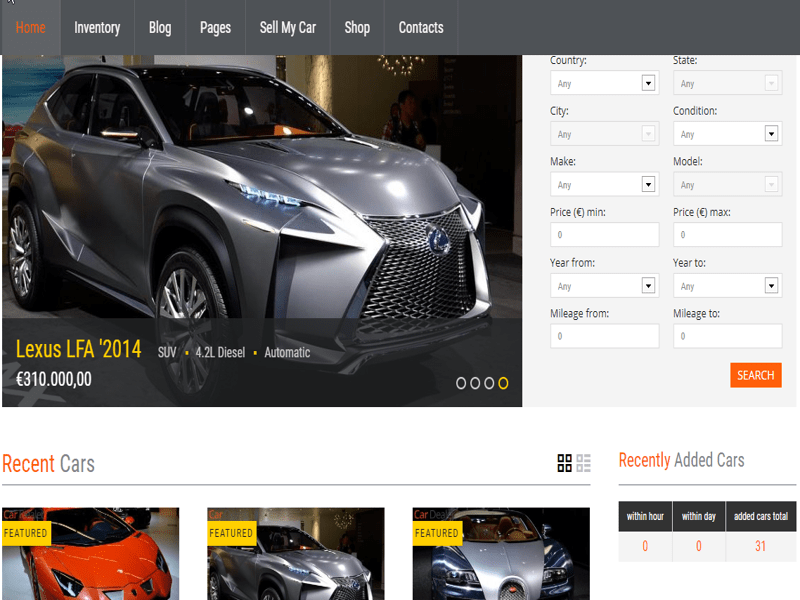Open the Blog menu item

[160, 28]
